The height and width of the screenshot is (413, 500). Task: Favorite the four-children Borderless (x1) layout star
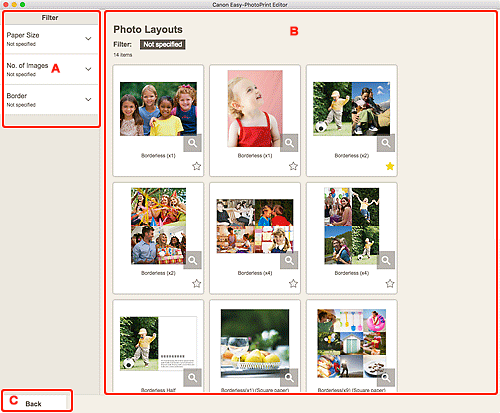(197, 166)
